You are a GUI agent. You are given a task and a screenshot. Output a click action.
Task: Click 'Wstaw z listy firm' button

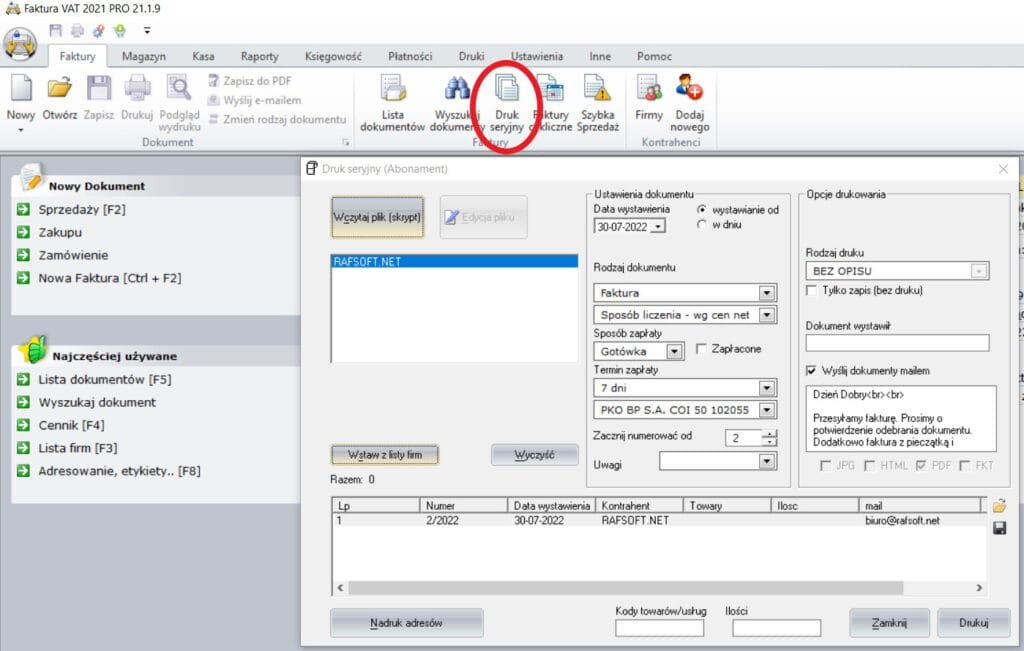click(384, 455)
